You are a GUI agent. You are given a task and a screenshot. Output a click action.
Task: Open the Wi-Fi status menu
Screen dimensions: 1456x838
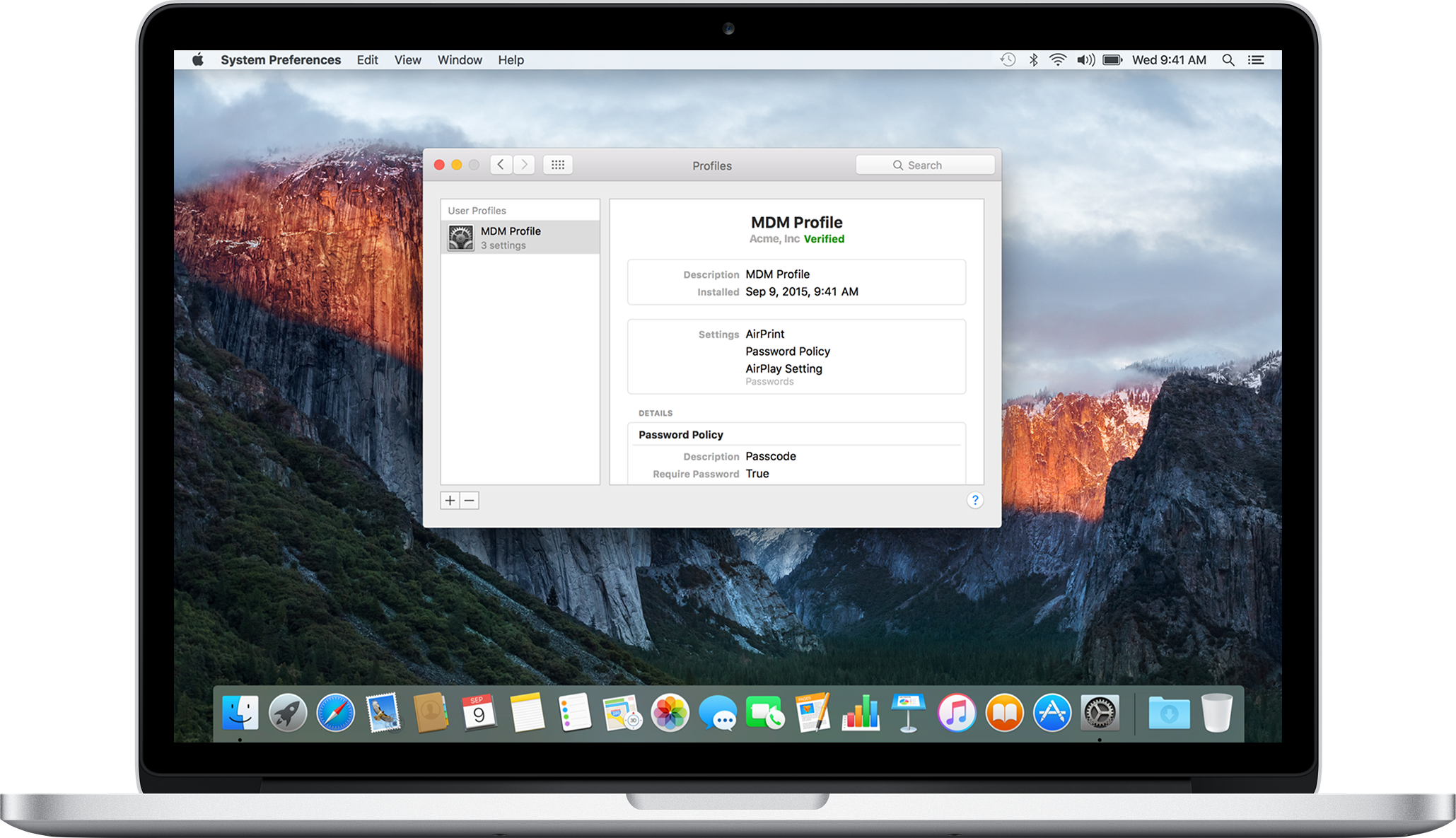(x=1058, y=60)
